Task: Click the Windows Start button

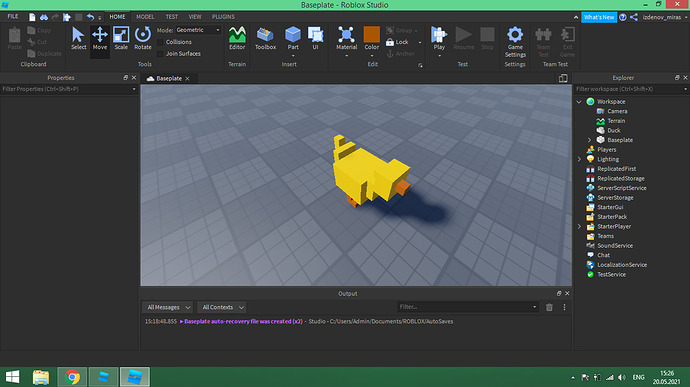Action: coord(12,377)
